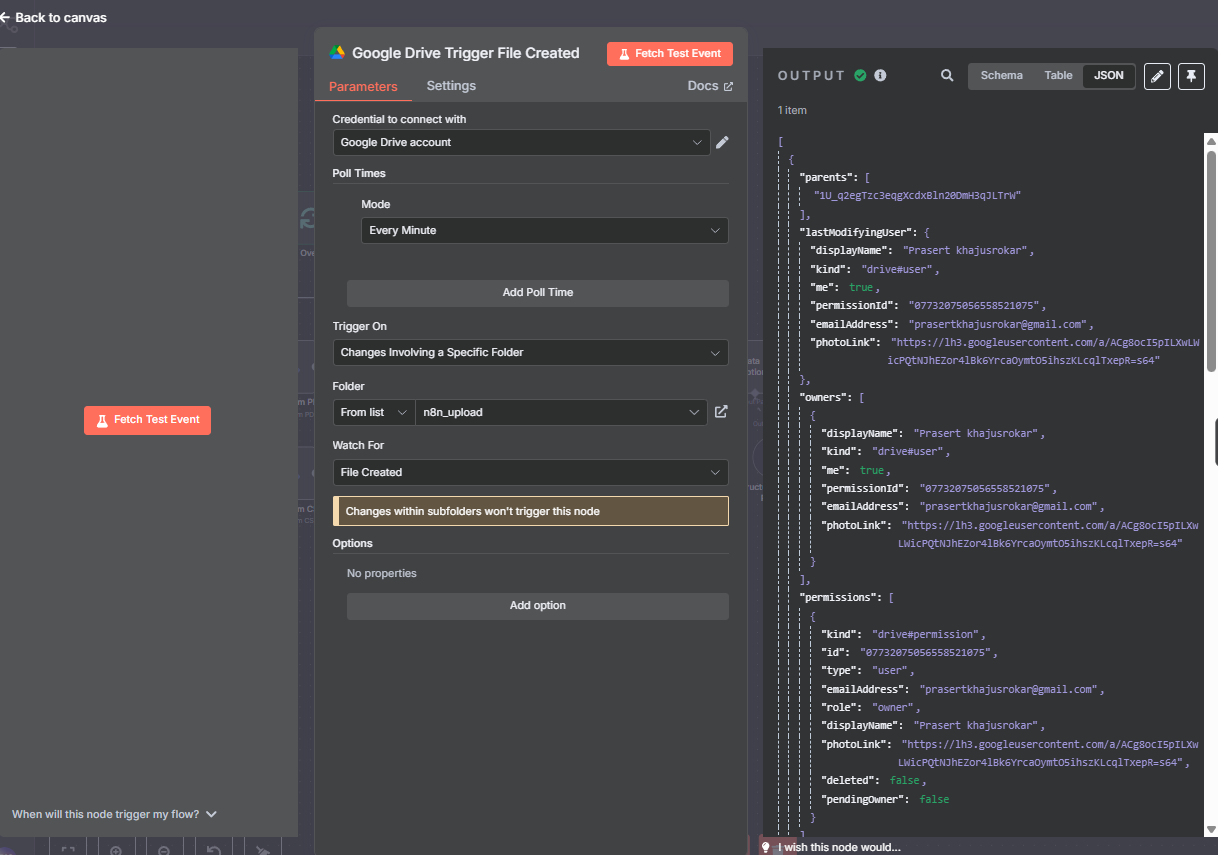The image size is (1218, 855).
Task: Click the '1 item' count text
Action: [x=792, y=110]
